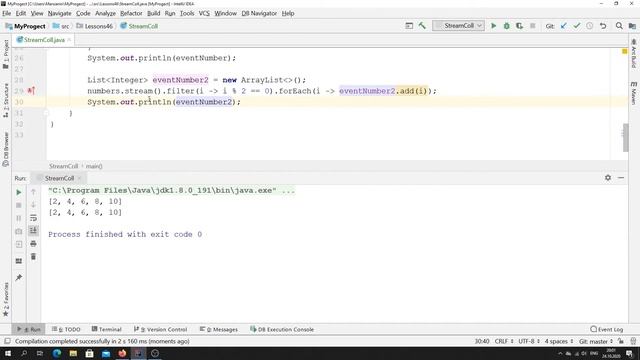Open the Navigate menu
This screenshot has height=360, width=640.
pos(60,13)
